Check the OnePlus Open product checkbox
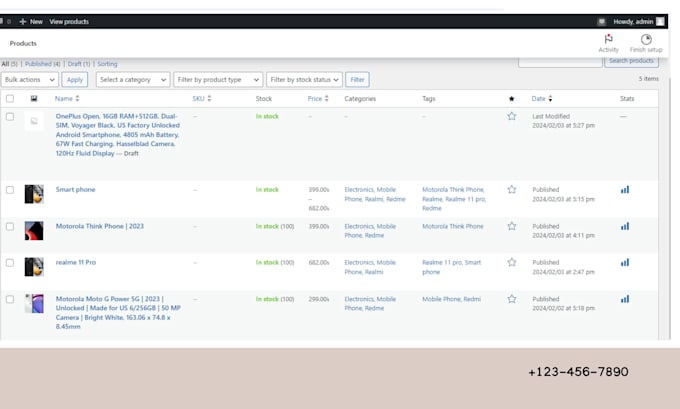Viewport: 680px width, 409px height. click(x=10, y=117)
